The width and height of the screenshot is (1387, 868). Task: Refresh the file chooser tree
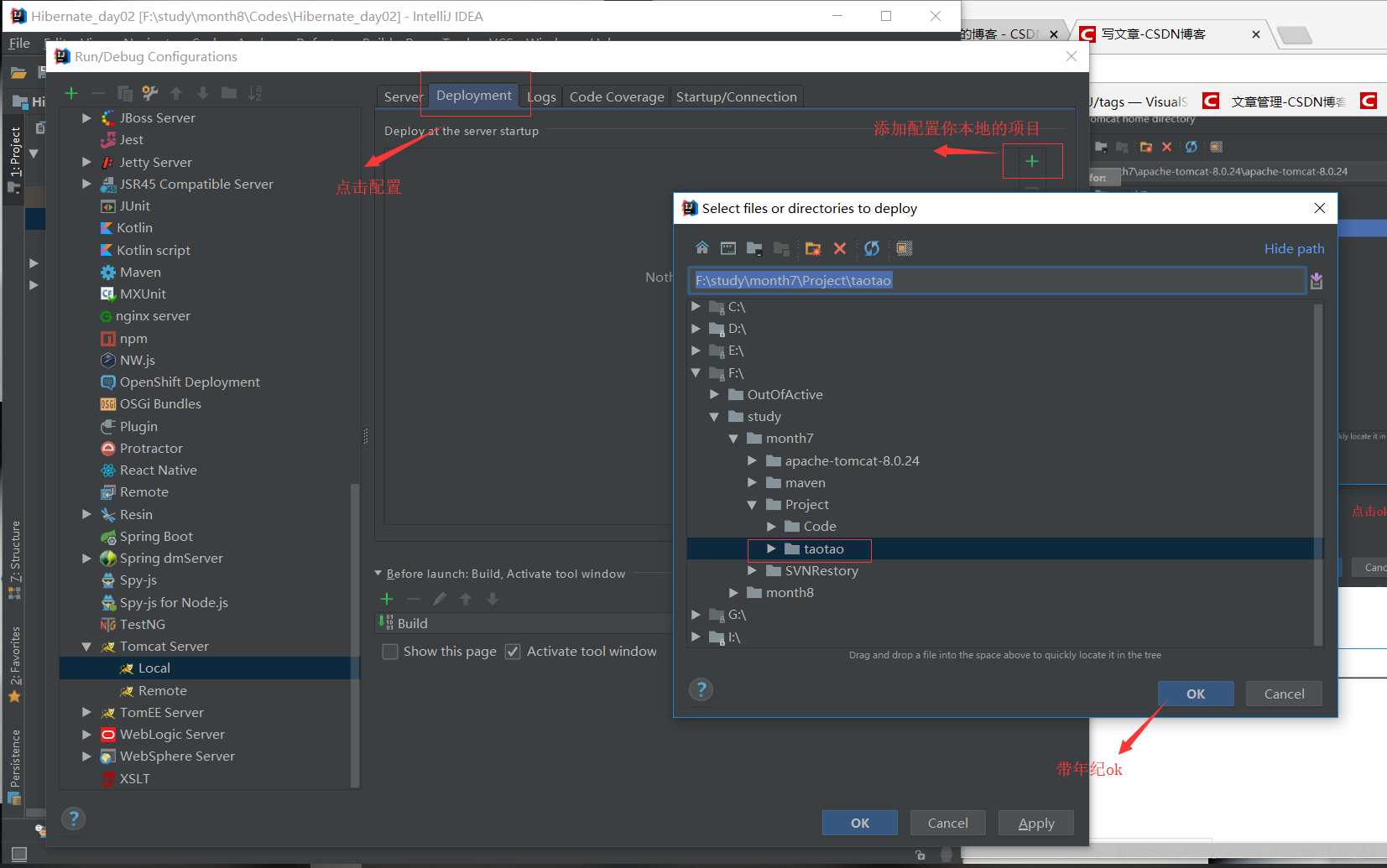(872, 248)
